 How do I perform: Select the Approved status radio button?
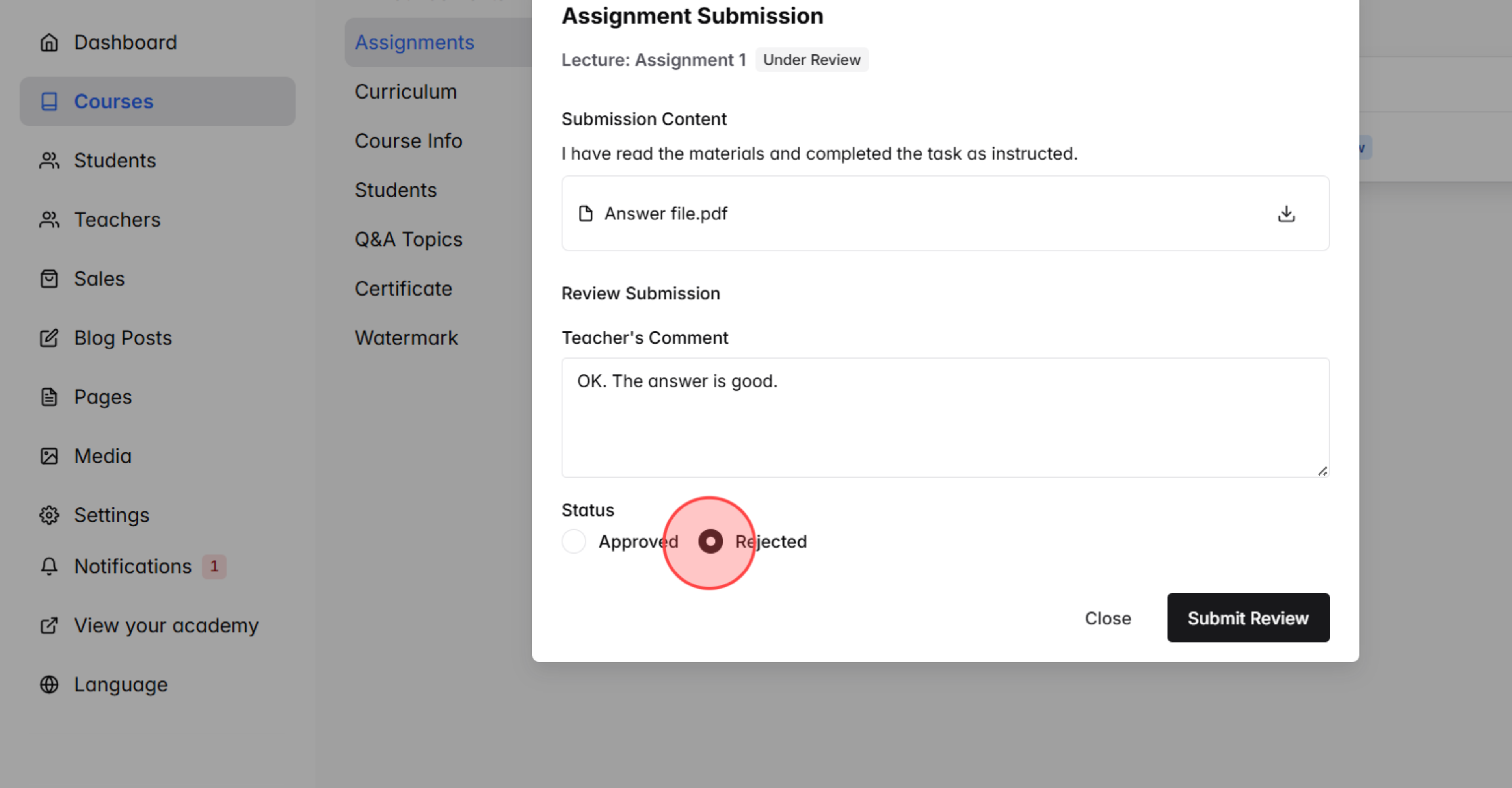(573, 541)
